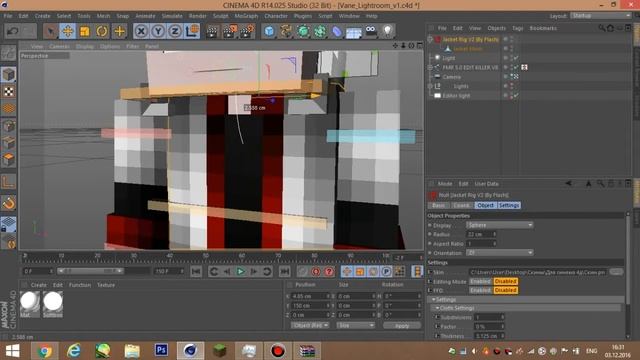Collapse the Cloth Settings group

[437, 308]
